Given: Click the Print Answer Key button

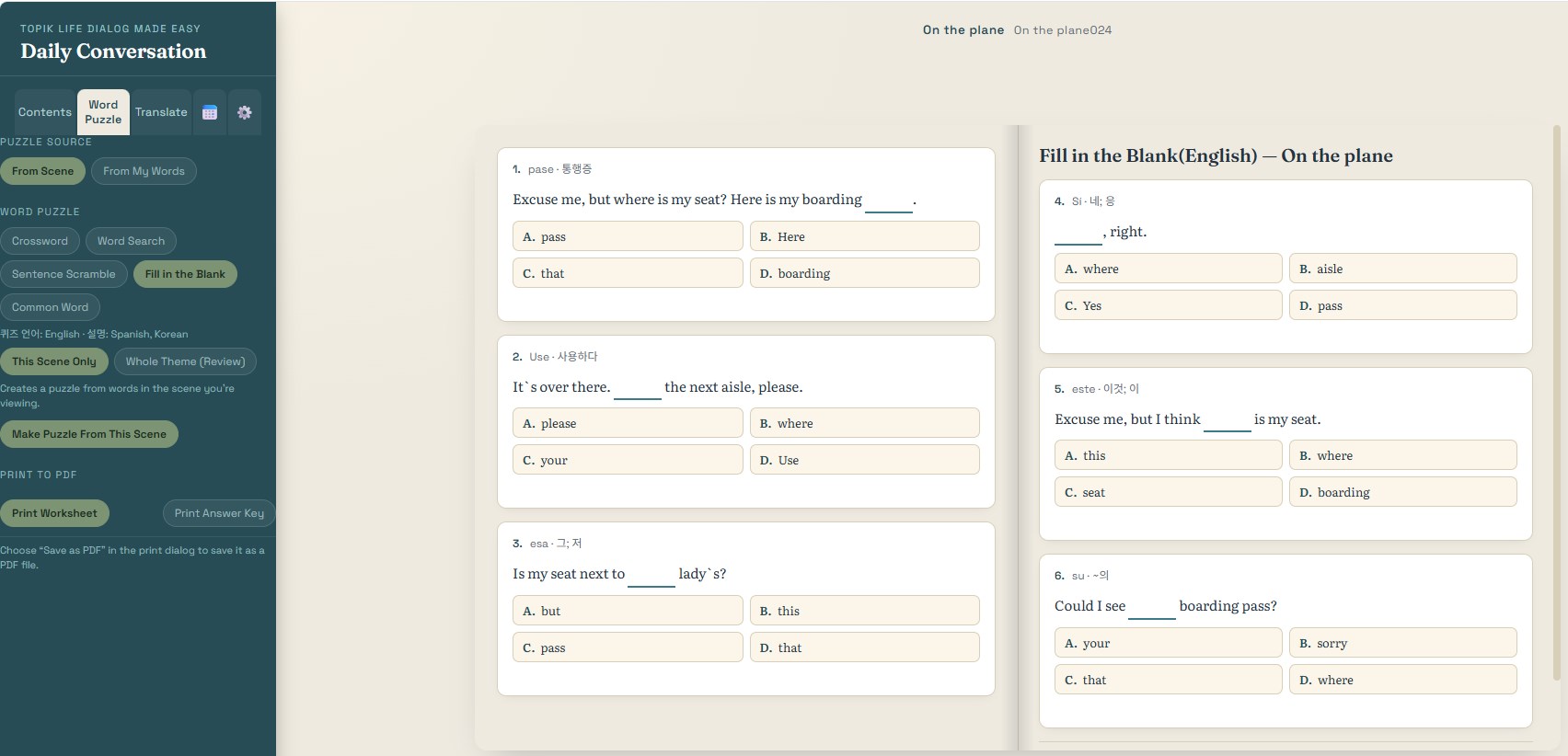Looking at the screenshot, I should [219, 513].
